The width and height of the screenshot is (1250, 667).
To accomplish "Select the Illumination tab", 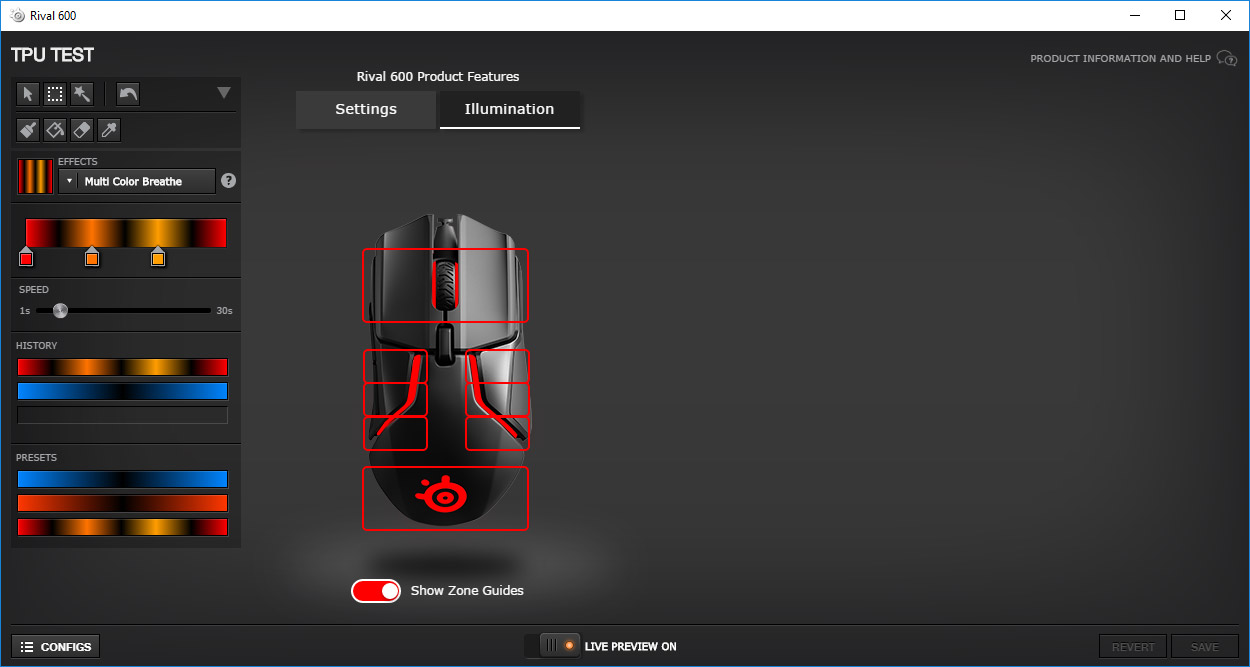I will coord(510,110).
